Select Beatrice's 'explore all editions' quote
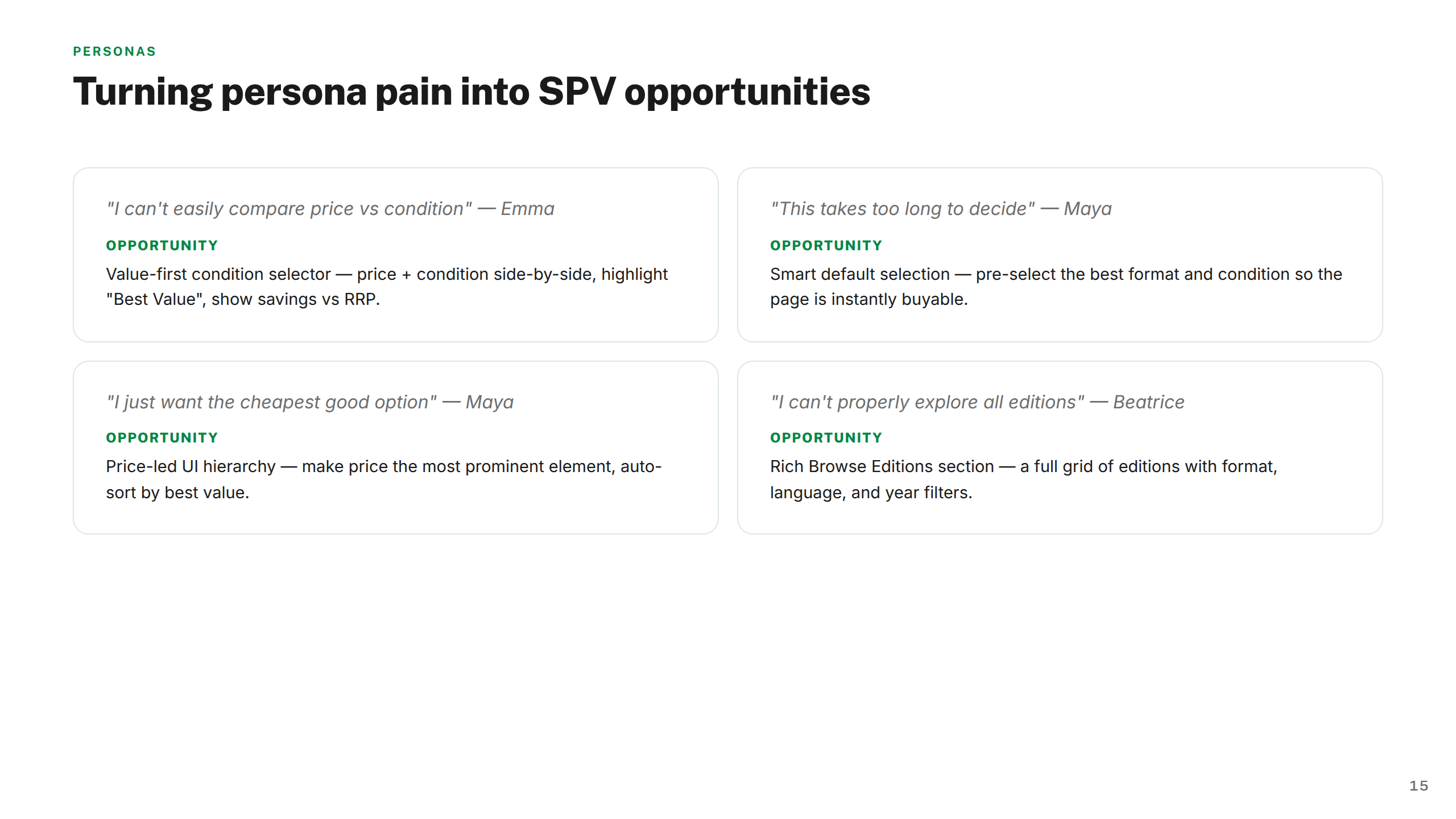1456x819 pixels. (x=977, y=402)
